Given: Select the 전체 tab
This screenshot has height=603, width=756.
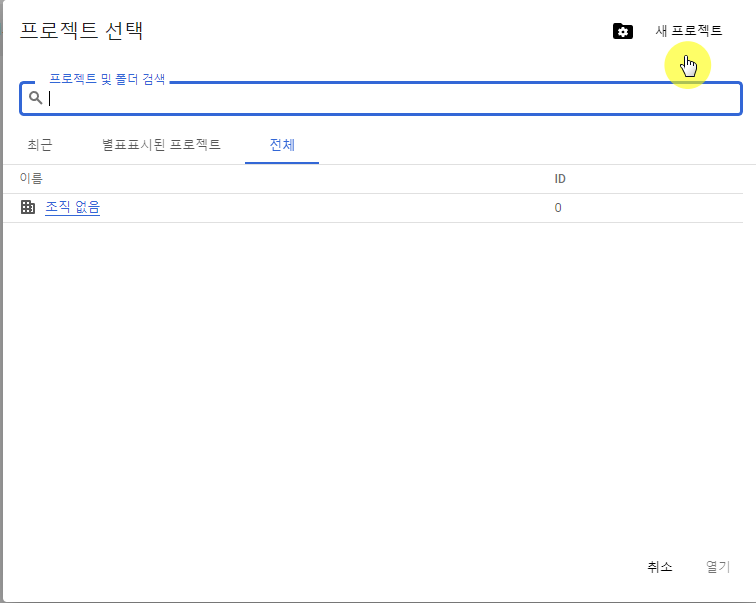Looking at the screenshot, I should pyautogui.click(x=282, y=145).
